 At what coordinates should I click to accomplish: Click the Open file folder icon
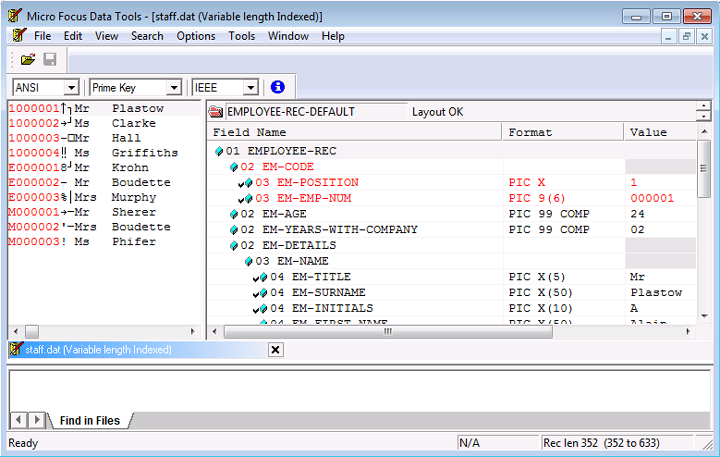tap(28, 60)
